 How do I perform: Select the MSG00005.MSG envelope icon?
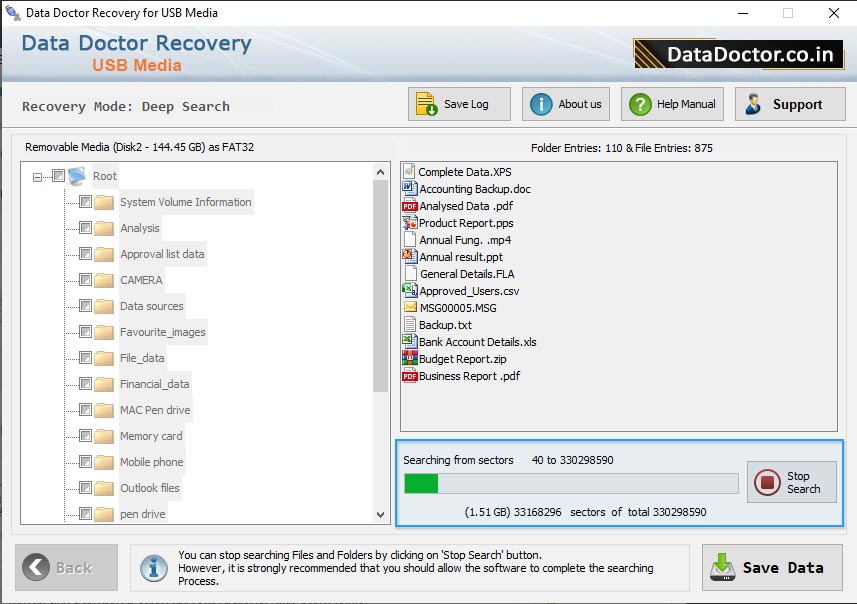click(410, 308)
